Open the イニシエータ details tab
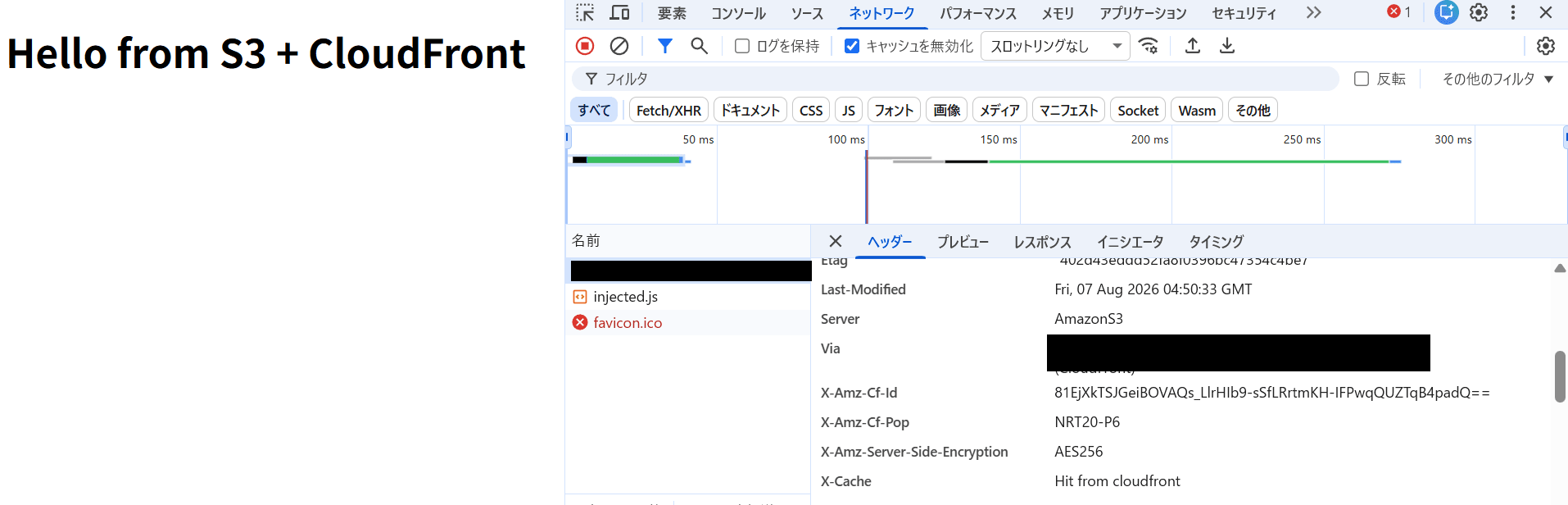 click(x=1130, y=242)
